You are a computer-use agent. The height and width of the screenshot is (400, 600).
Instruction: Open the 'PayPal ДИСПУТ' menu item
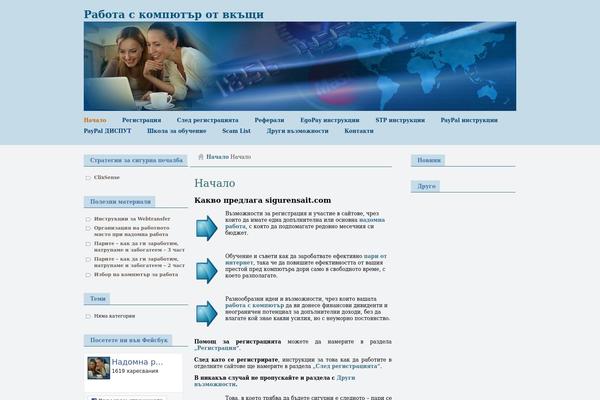click(x=108, y=131)
